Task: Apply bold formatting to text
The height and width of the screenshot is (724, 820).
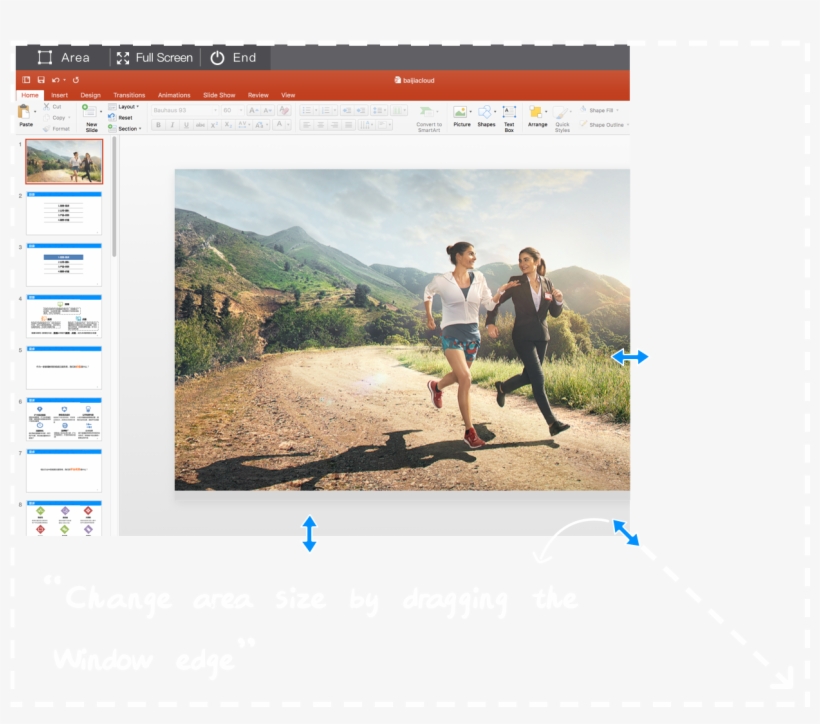Action: coord(158,124)
